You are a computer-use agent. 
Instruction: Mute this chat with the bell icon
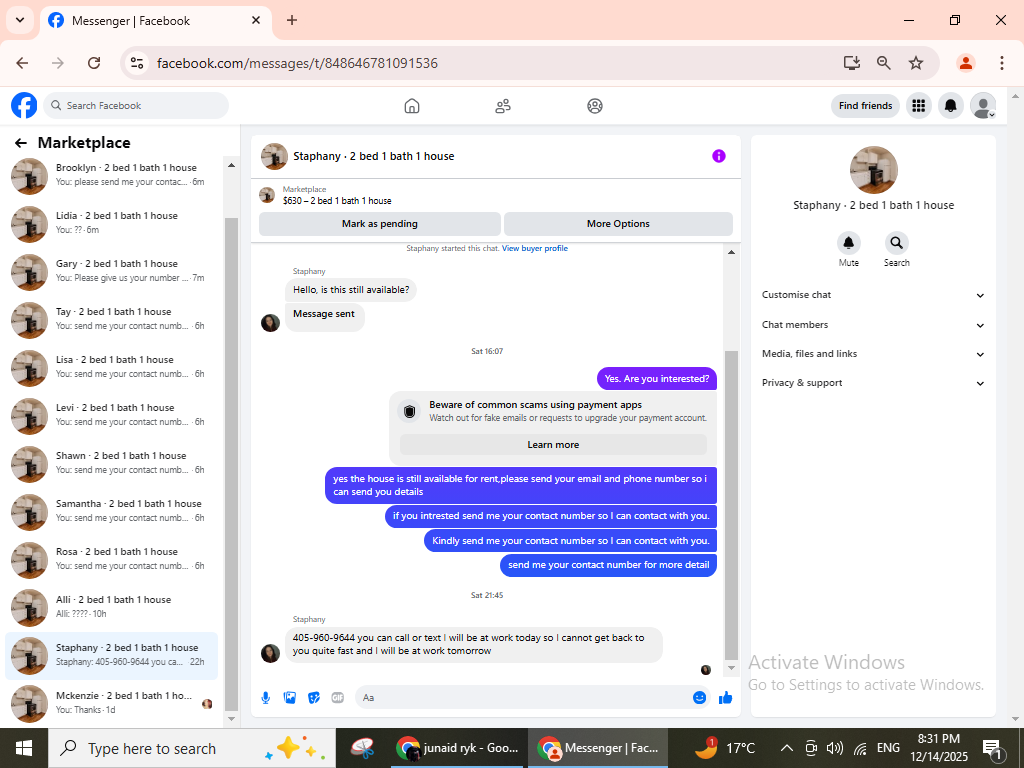coord(848,243)
